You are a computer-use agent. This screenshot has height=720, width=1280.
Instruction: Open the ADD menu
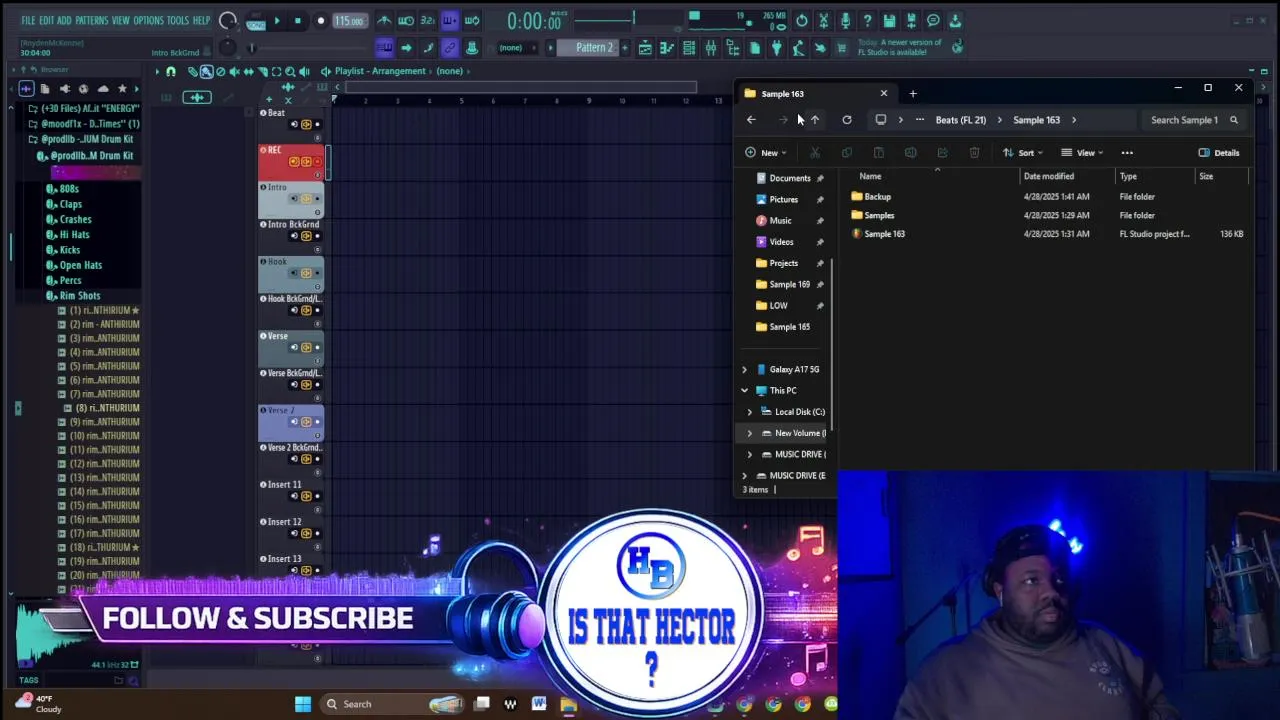point(64,20)
